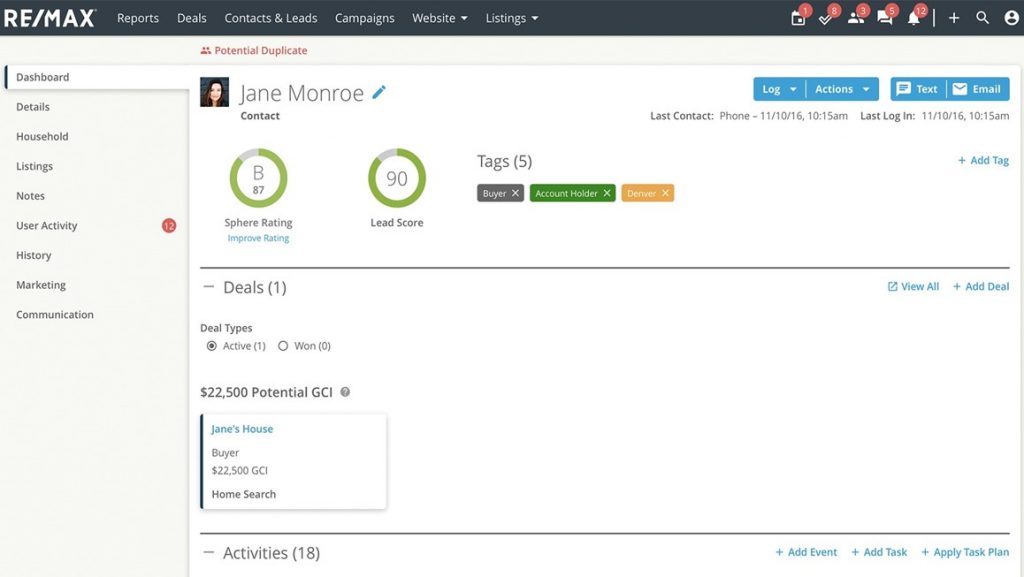Open the chat messages icon in header
The width and height of the screenshot is (1024, 577).
[884, 18]
